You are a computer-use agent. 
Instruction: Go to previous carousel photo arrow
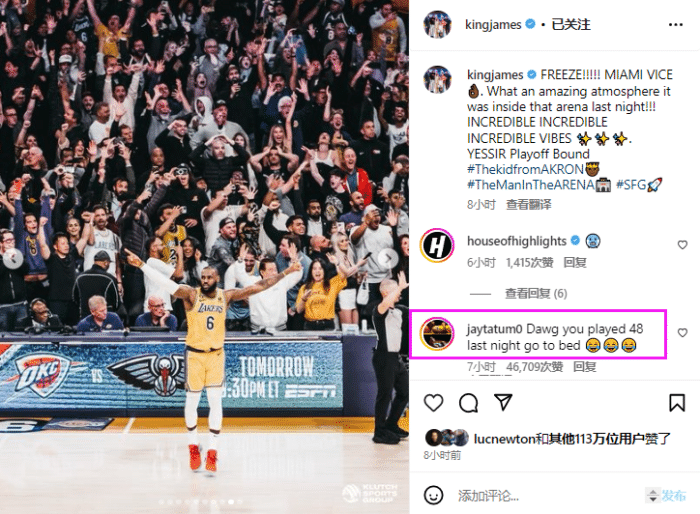(x=13, y=258)
